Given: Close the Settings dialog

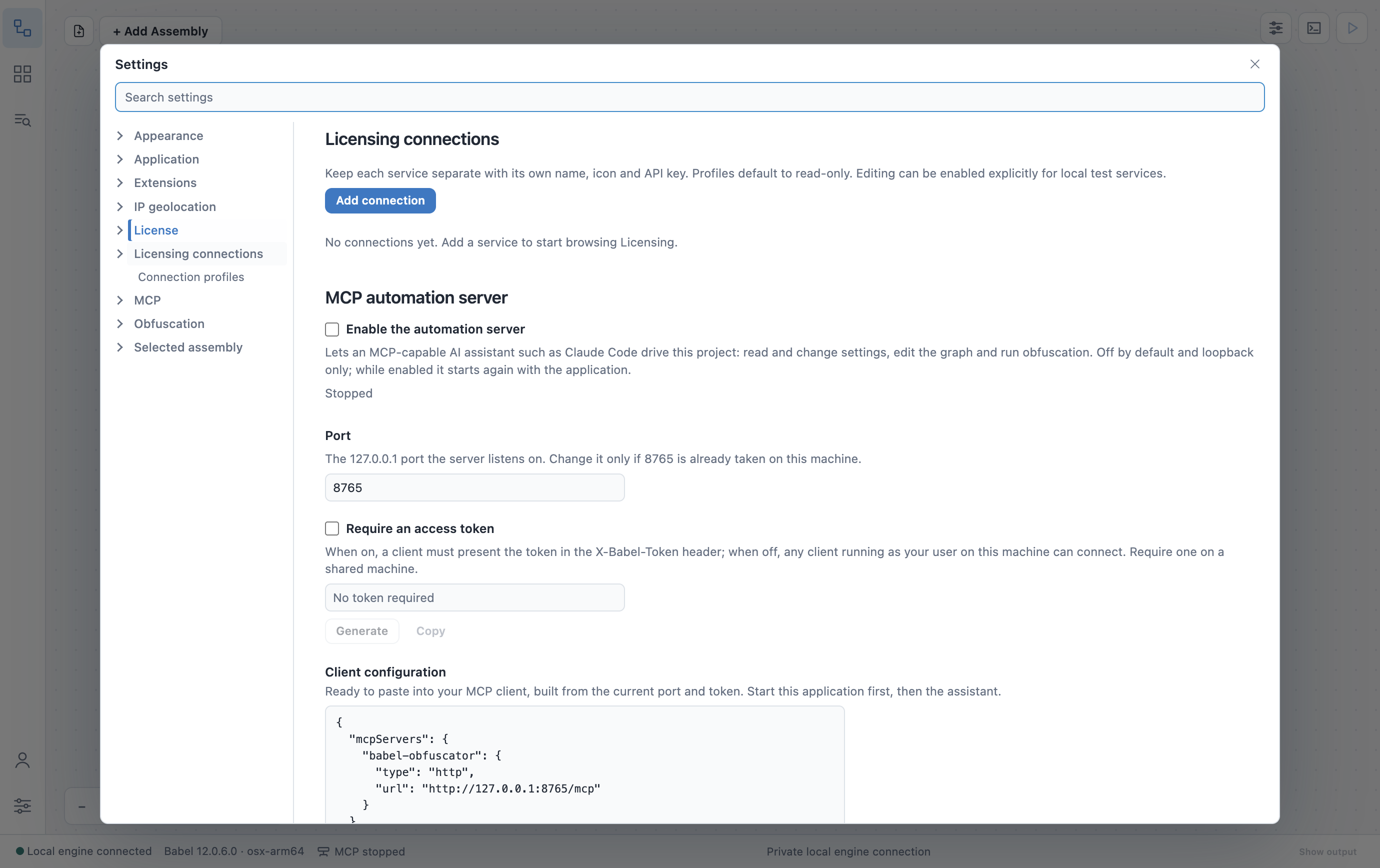Looking at the screenshot, I should (x=1255, y=64).
